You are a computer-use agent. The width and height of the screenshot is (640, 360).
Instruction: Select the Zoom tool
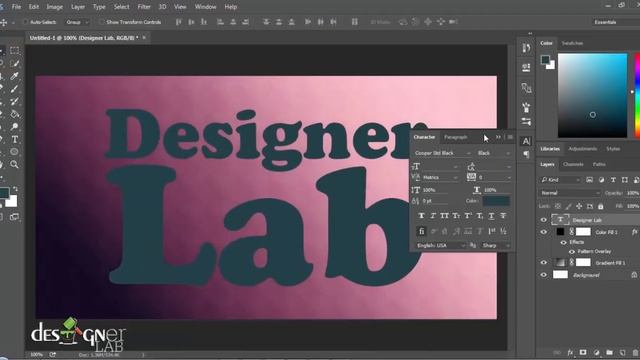coord(15,164)
